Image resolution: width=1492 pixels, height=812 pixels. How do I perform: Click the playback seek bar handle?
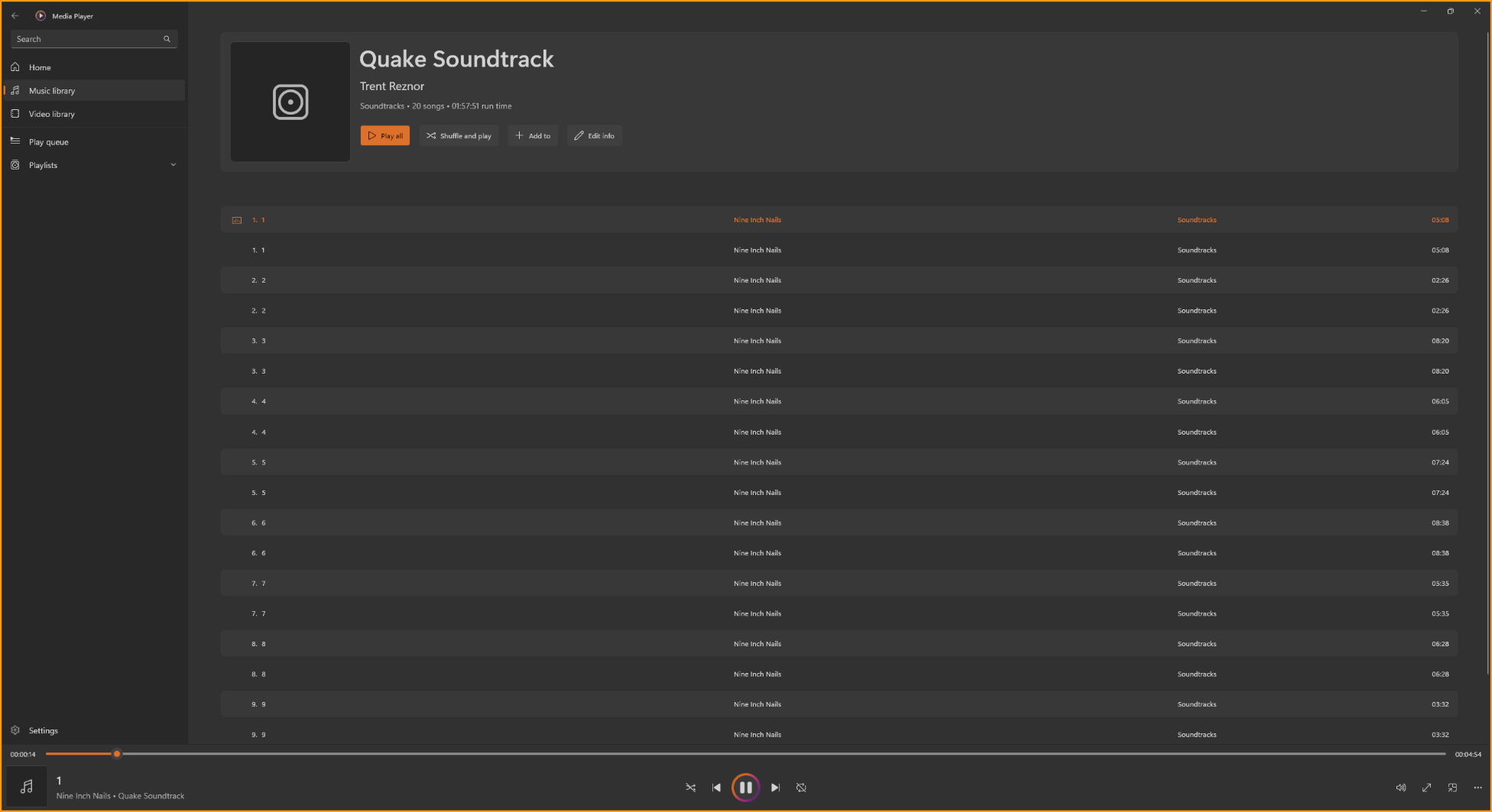pos(117,754)
